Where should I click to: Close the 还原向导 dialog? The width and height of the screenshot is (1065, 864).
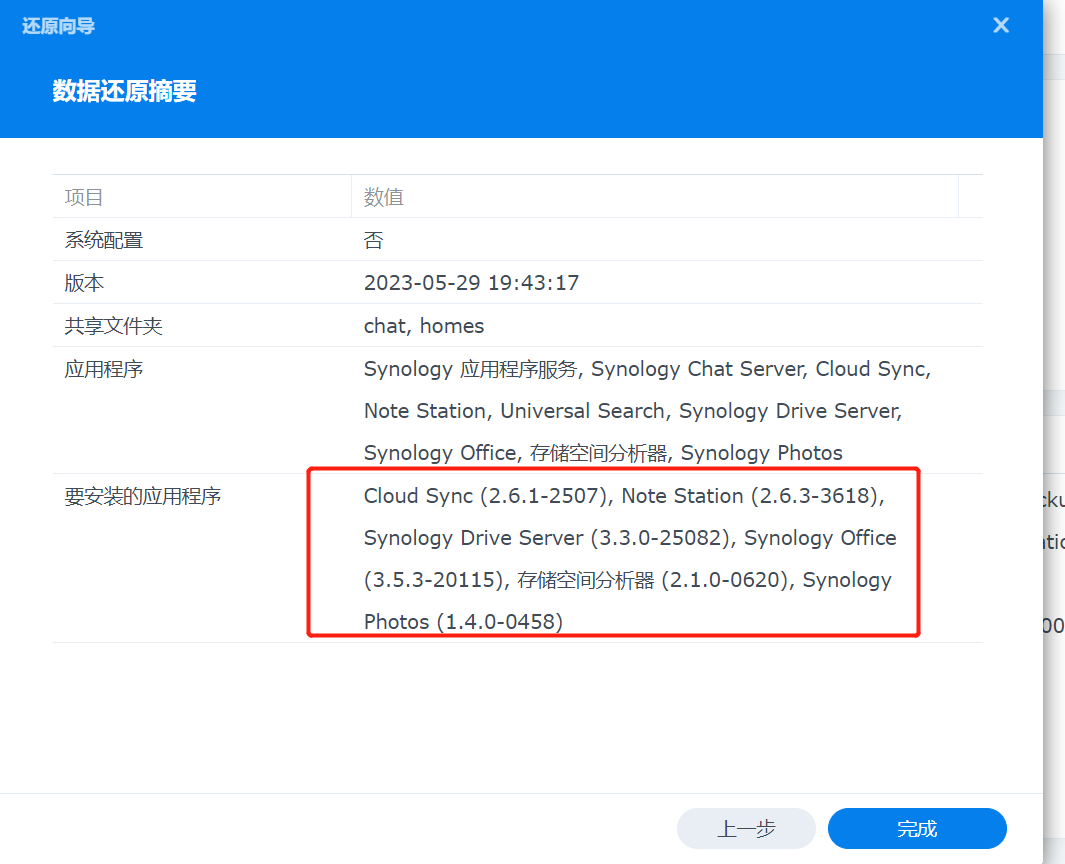tap(1000, 26)
